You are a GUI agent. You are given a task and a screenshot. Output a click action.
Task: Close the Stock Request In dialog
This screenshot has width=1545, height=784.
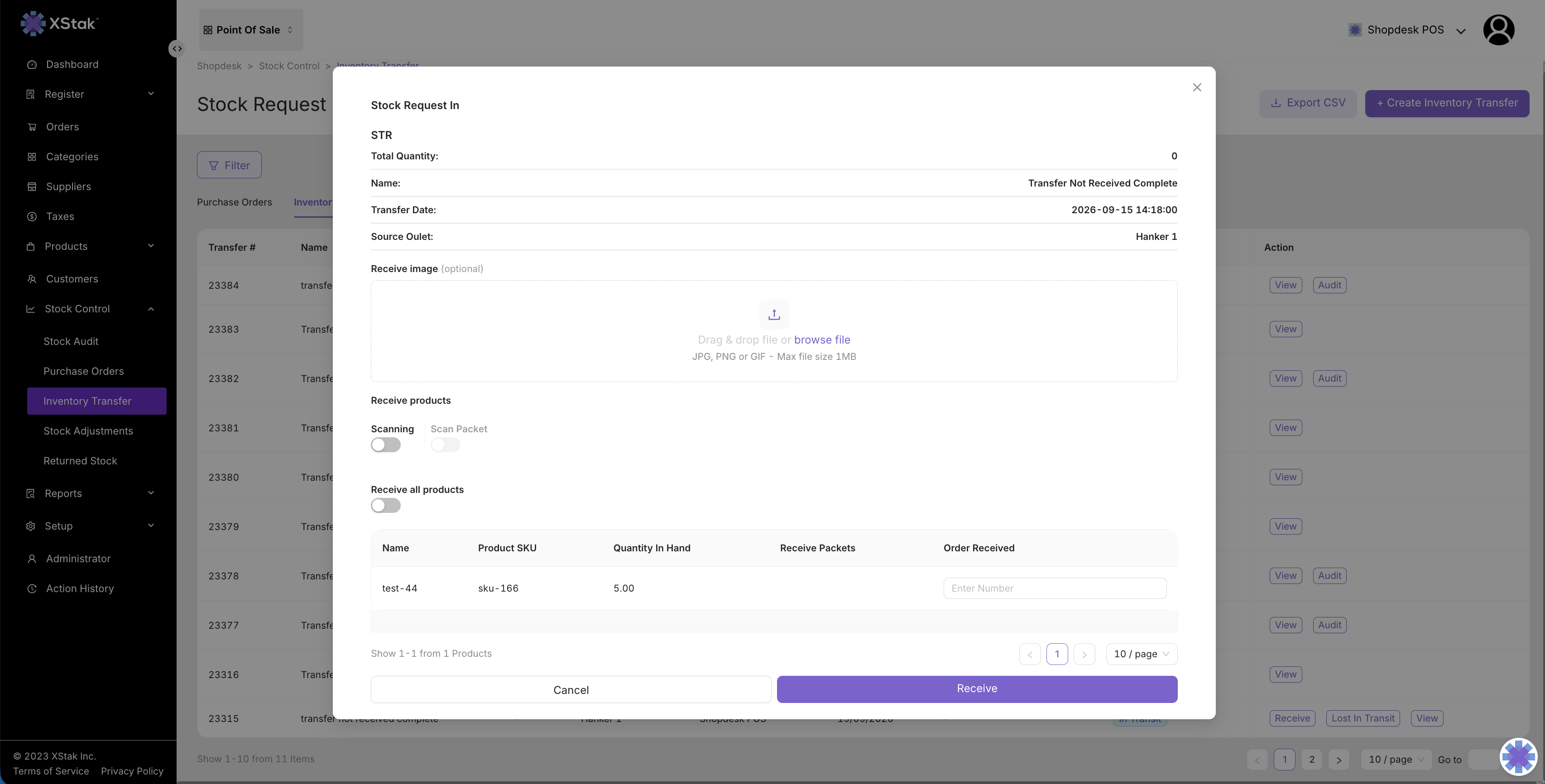(x=1197, y=87)
